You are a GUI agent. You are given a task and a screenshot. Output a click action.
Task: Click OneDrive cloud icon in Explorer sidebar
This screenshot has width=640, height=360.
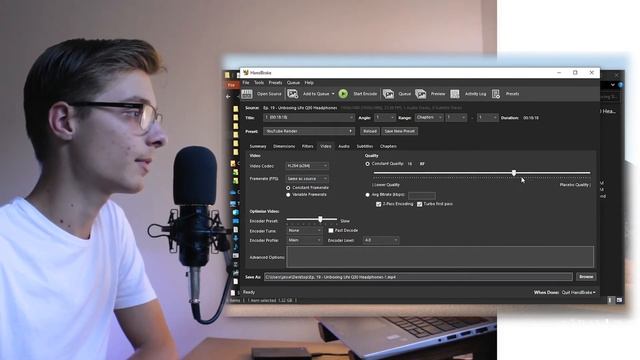pyautogui.click(x=233, y=191)
